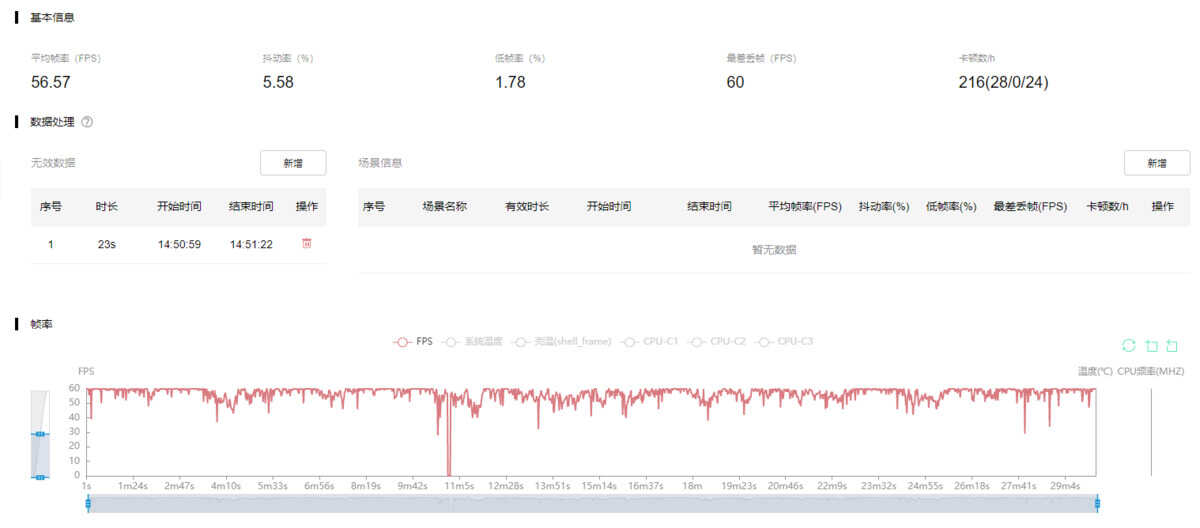Select invalid data row starting at 14:50:59

click(178, 244)
